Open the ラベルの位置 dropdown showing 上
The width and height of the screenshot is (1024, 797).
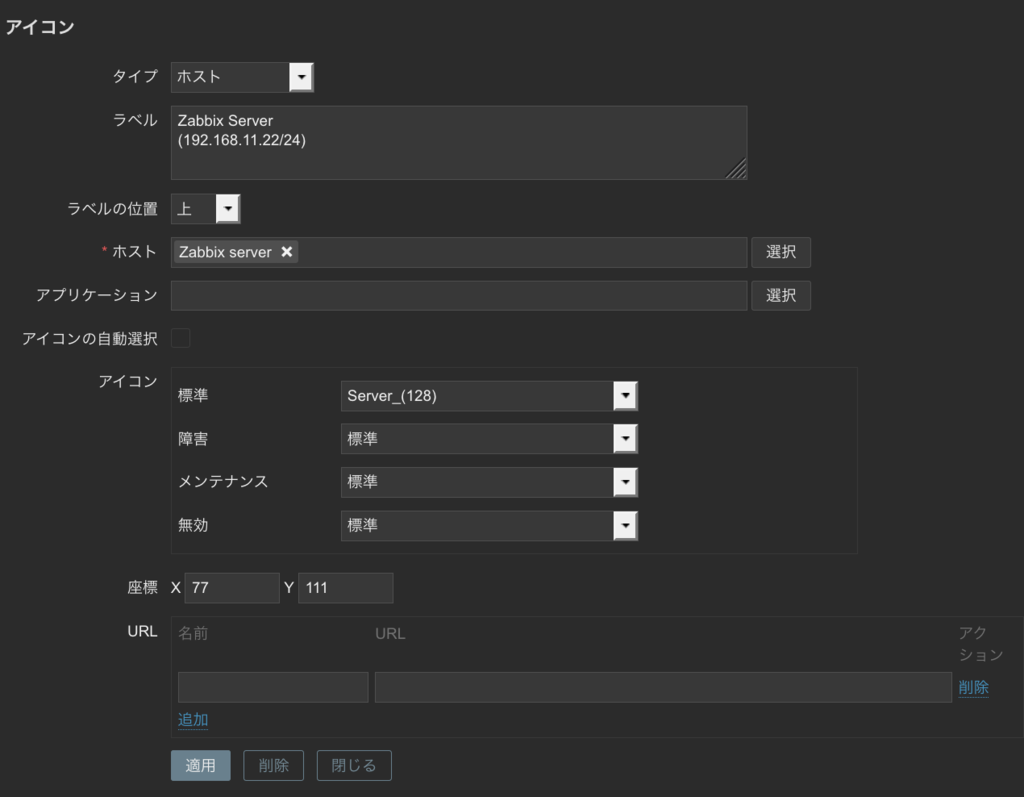click(206, 209)
